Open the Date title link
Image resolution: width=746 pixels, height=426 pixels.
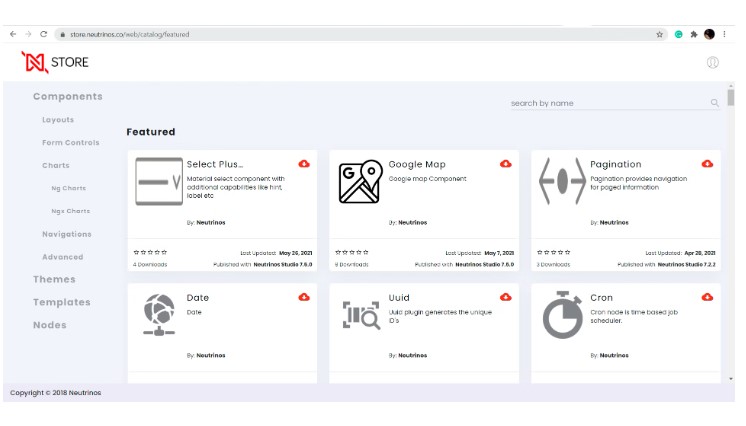coord(197,297)
